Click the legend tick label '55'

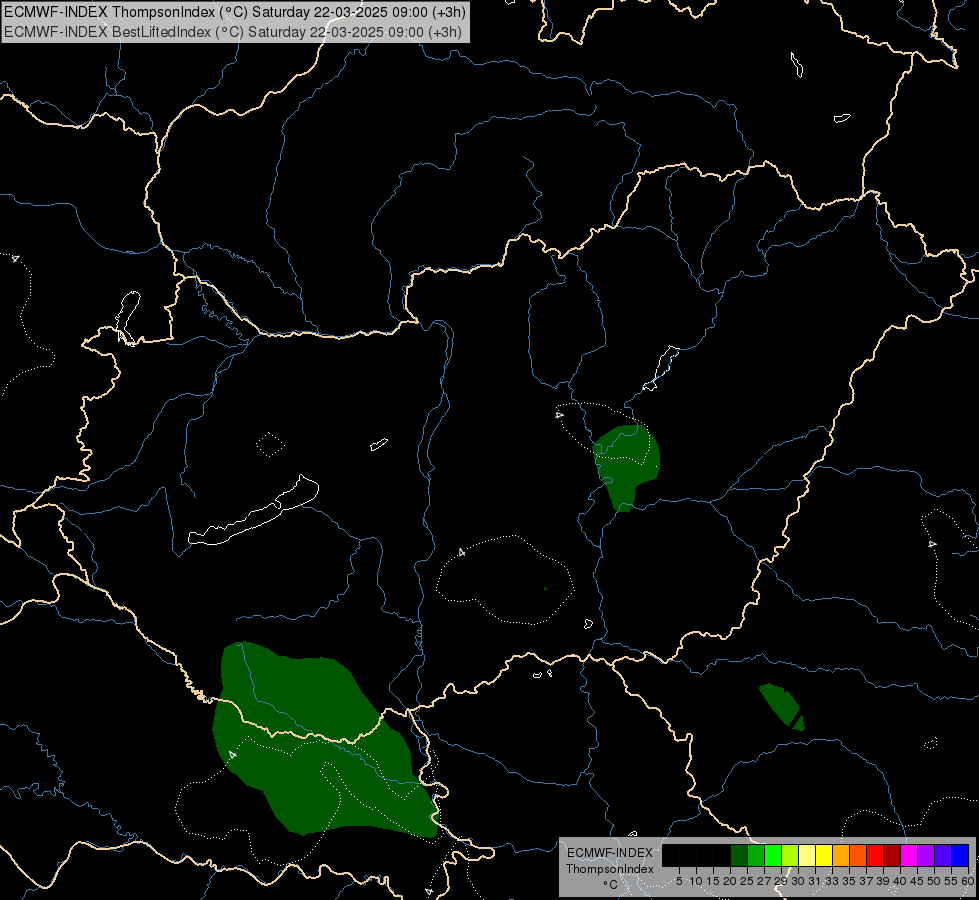(951, 881)
